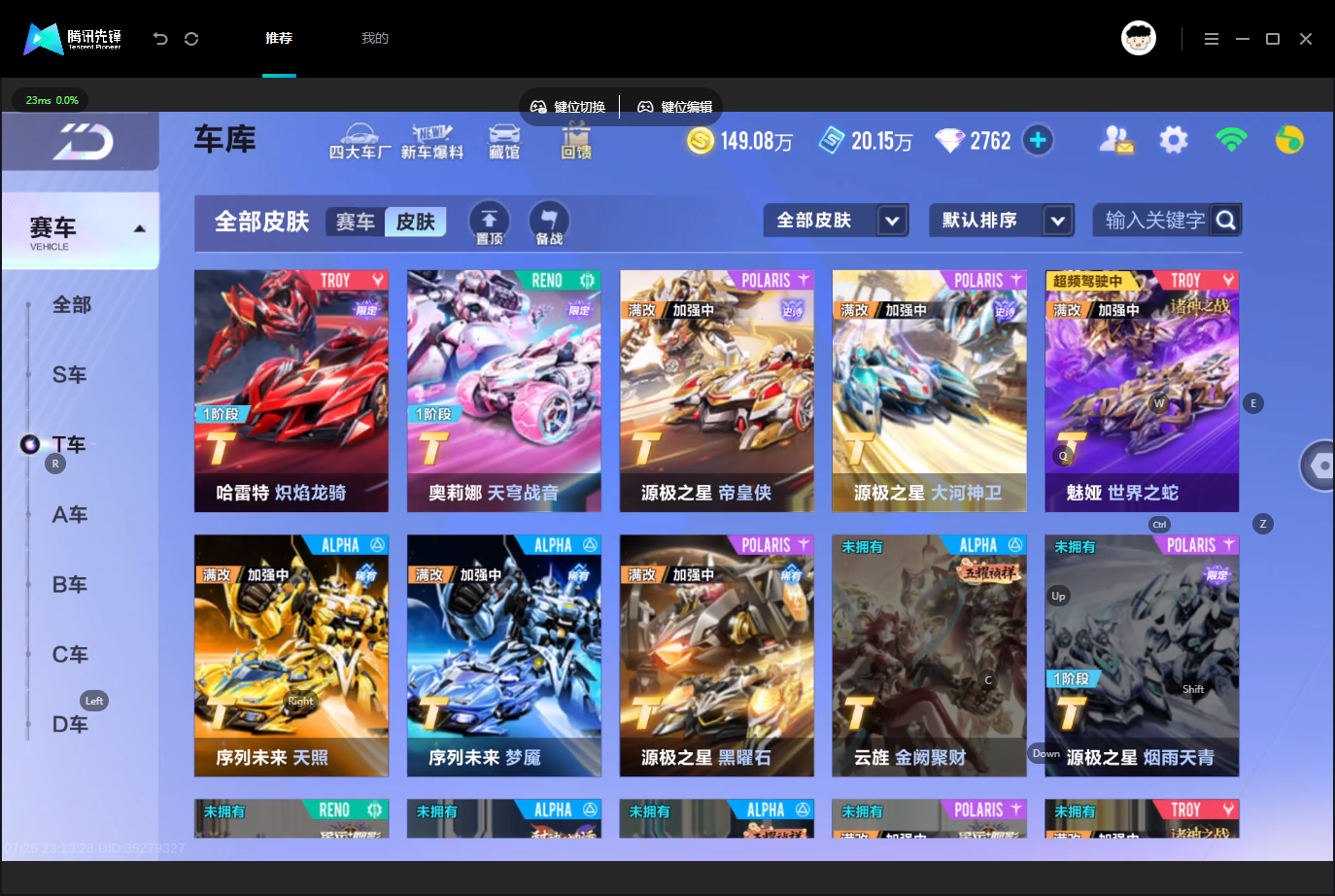Viewport: 1335px width, 896px height.
Task: Select the 源极之星 帝皇侠 car card
Action: (x=717, y=391)
